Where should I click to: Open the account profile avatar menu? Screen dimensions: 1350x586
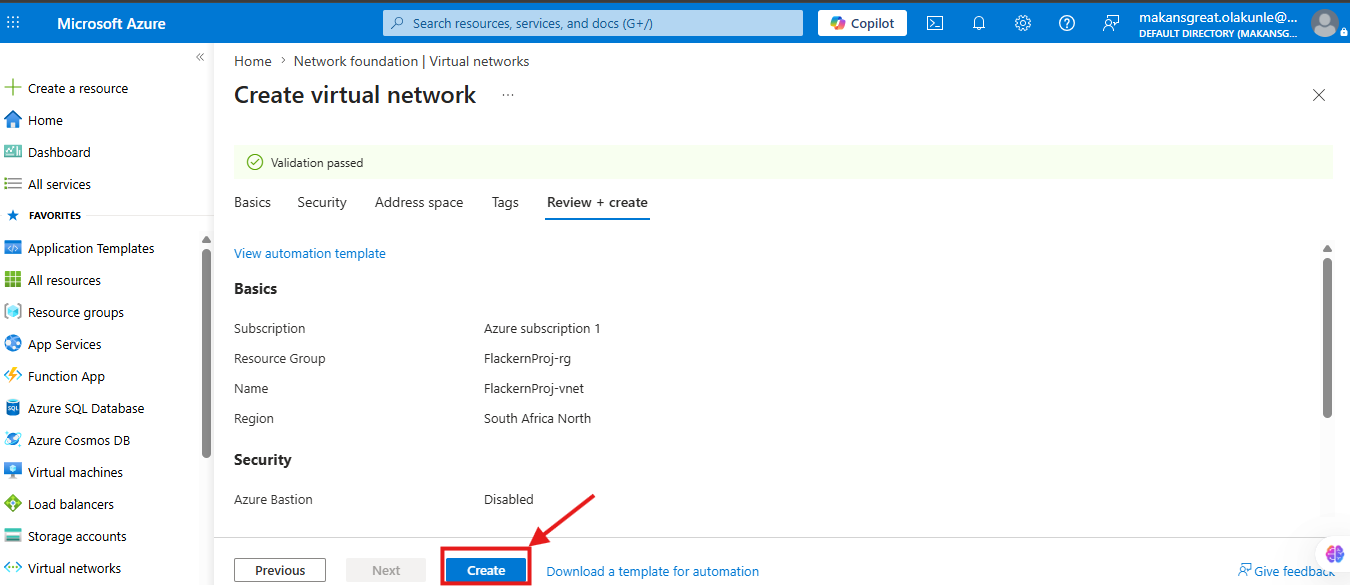click(1325, 23)
